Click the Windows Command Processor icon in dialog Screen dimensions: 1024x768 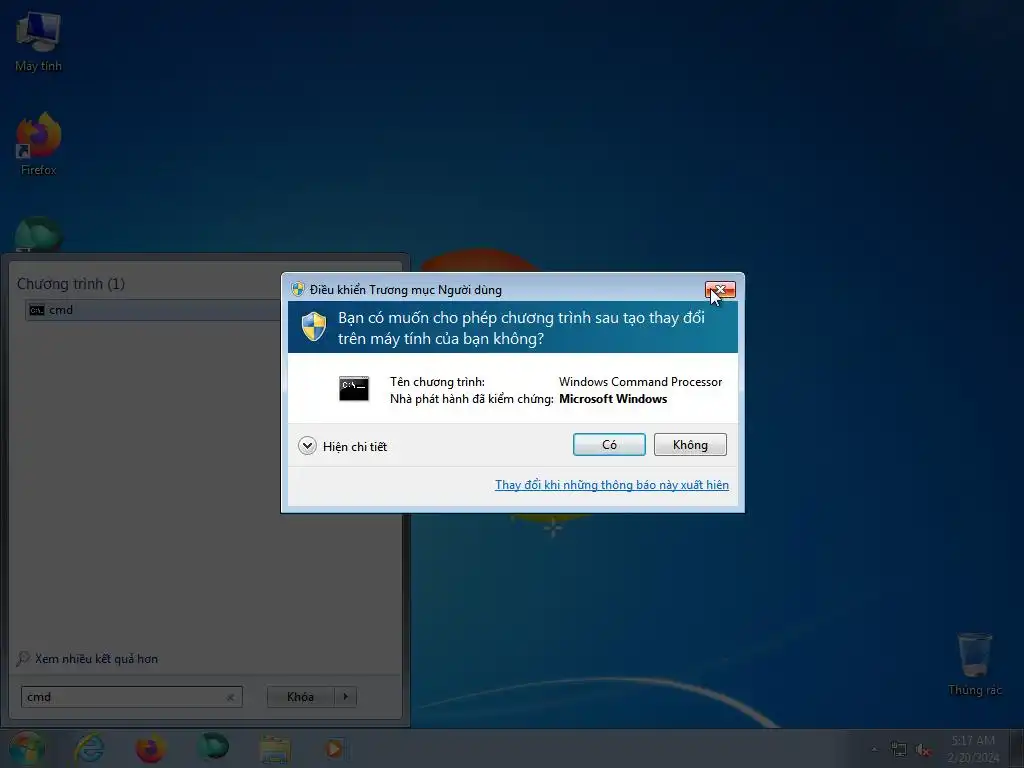click(354, 389)
